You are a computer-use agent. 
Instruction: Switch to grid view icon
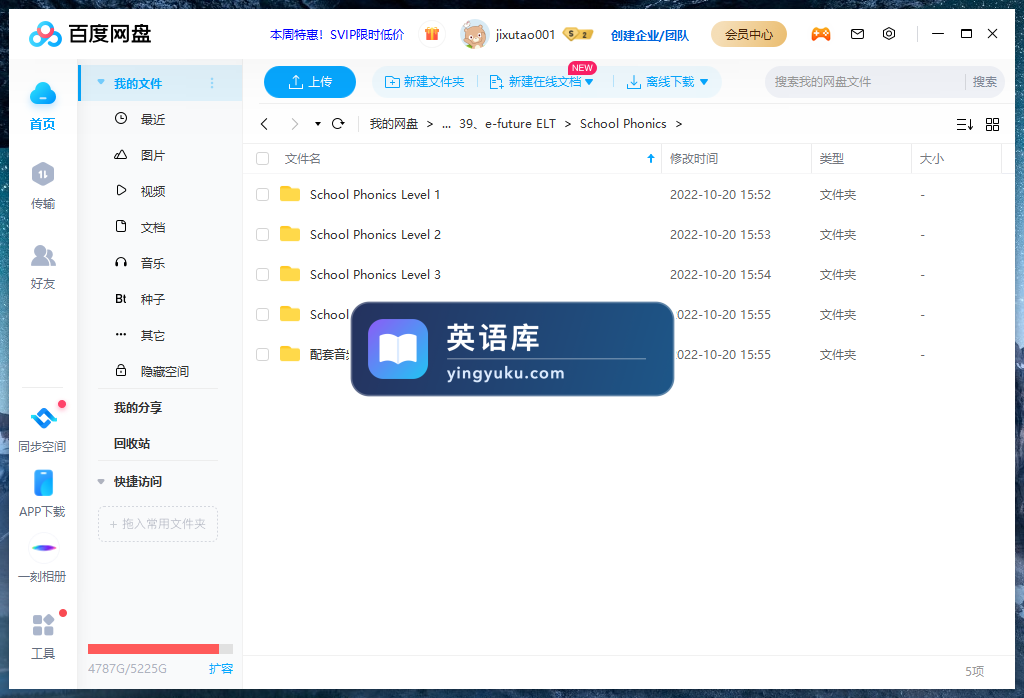point(993,124)
